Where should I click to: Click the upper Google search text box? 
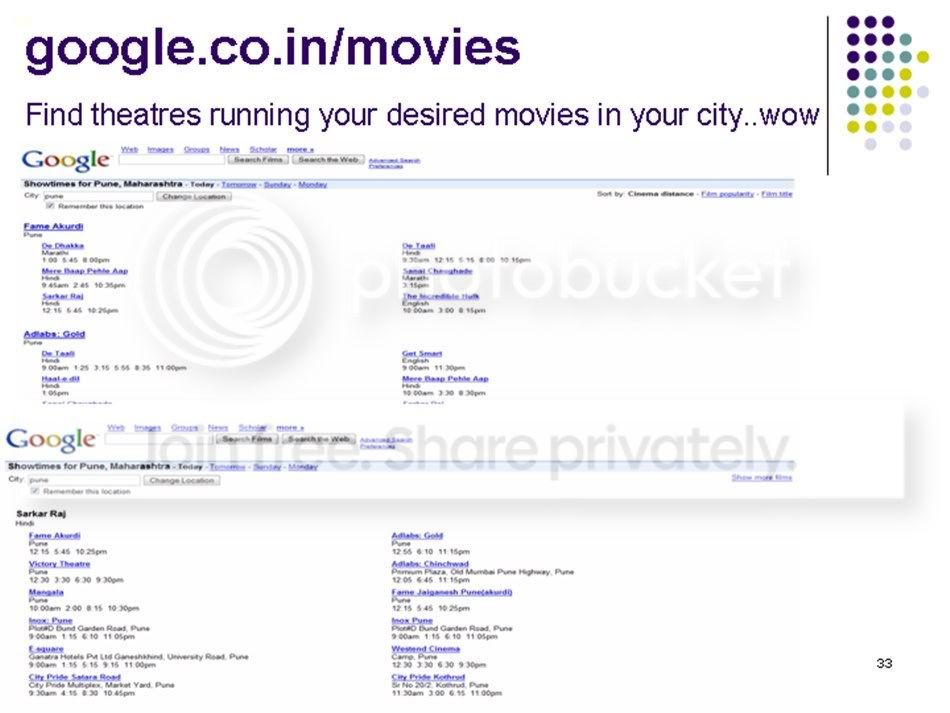(x=172, y=160)
